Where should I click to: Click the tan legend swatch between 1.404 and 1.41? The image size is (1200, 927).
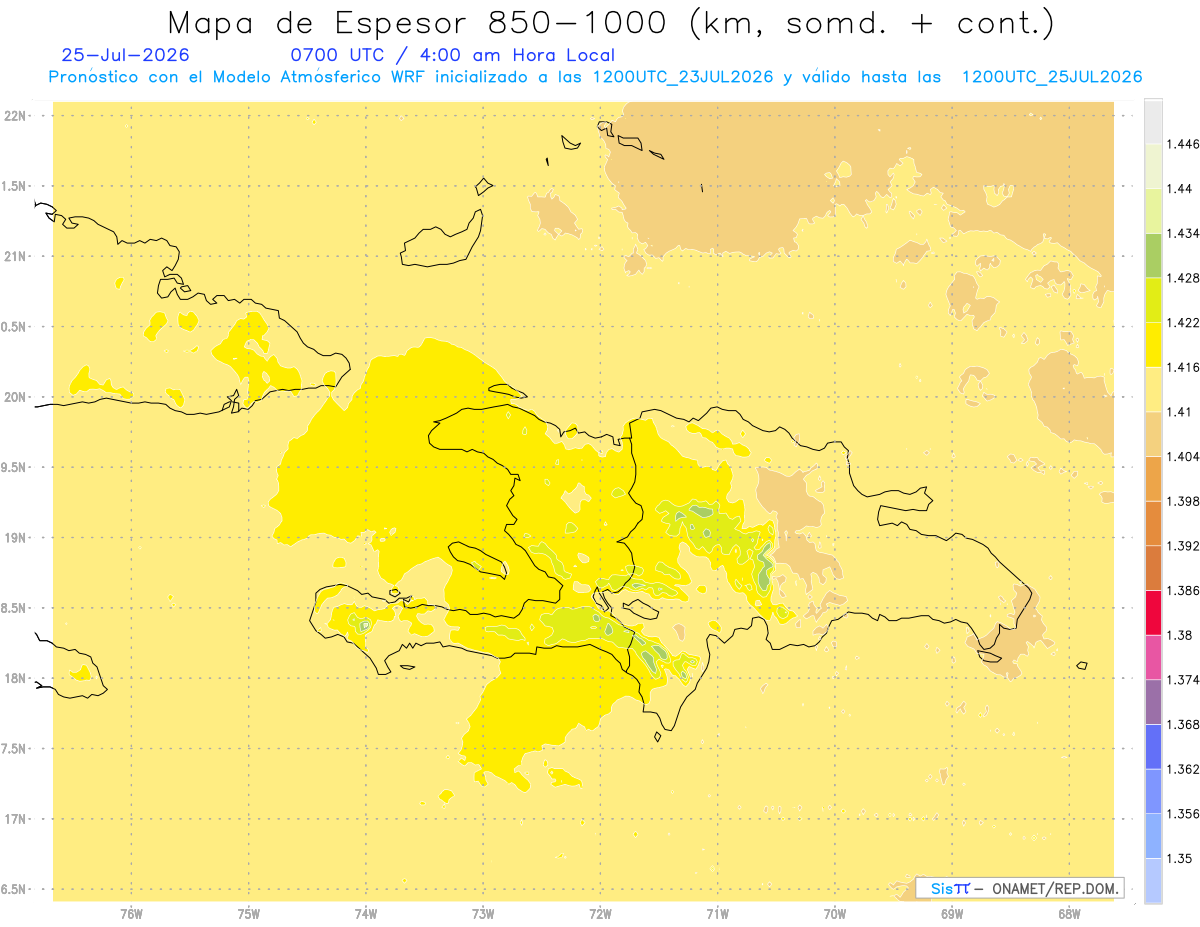(x=1153, y=433)
